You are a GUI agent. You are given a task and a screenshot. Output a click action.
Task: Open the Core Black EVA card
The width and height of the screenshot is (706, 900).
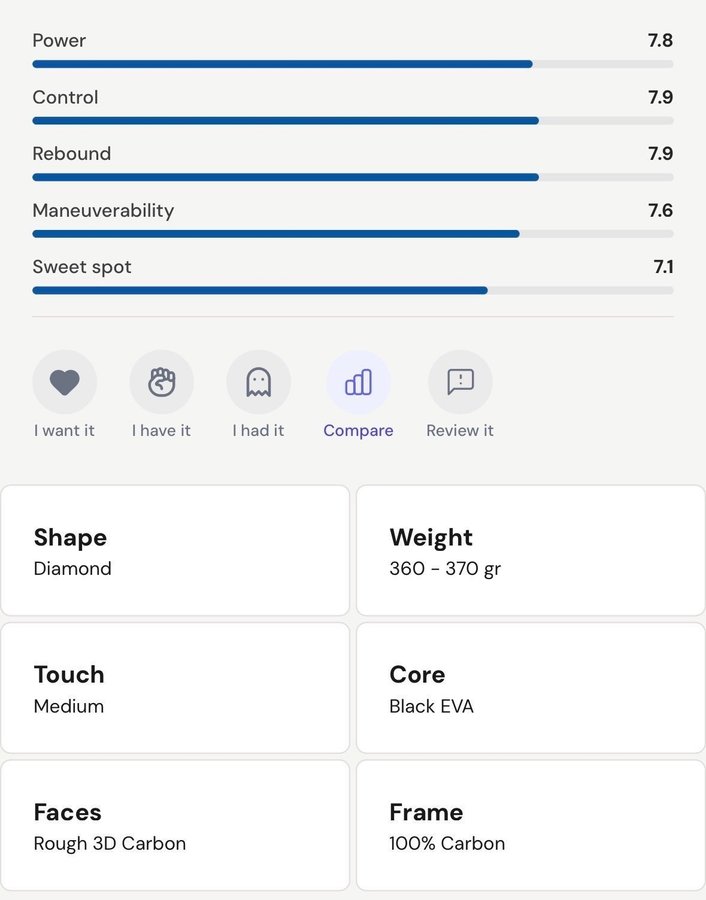531,688
